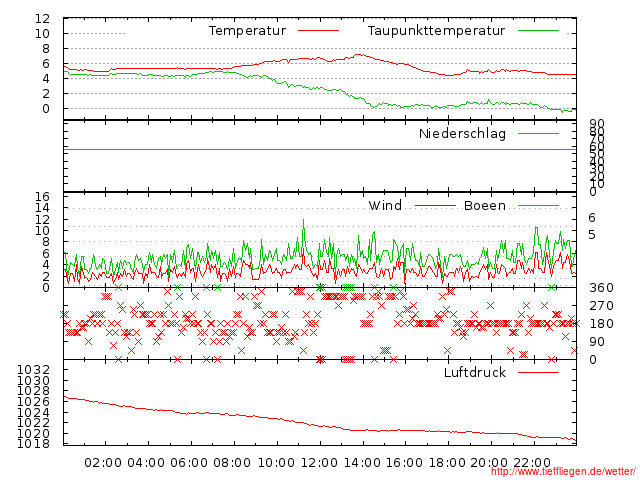Click the 18:00 time axis label

447,463
